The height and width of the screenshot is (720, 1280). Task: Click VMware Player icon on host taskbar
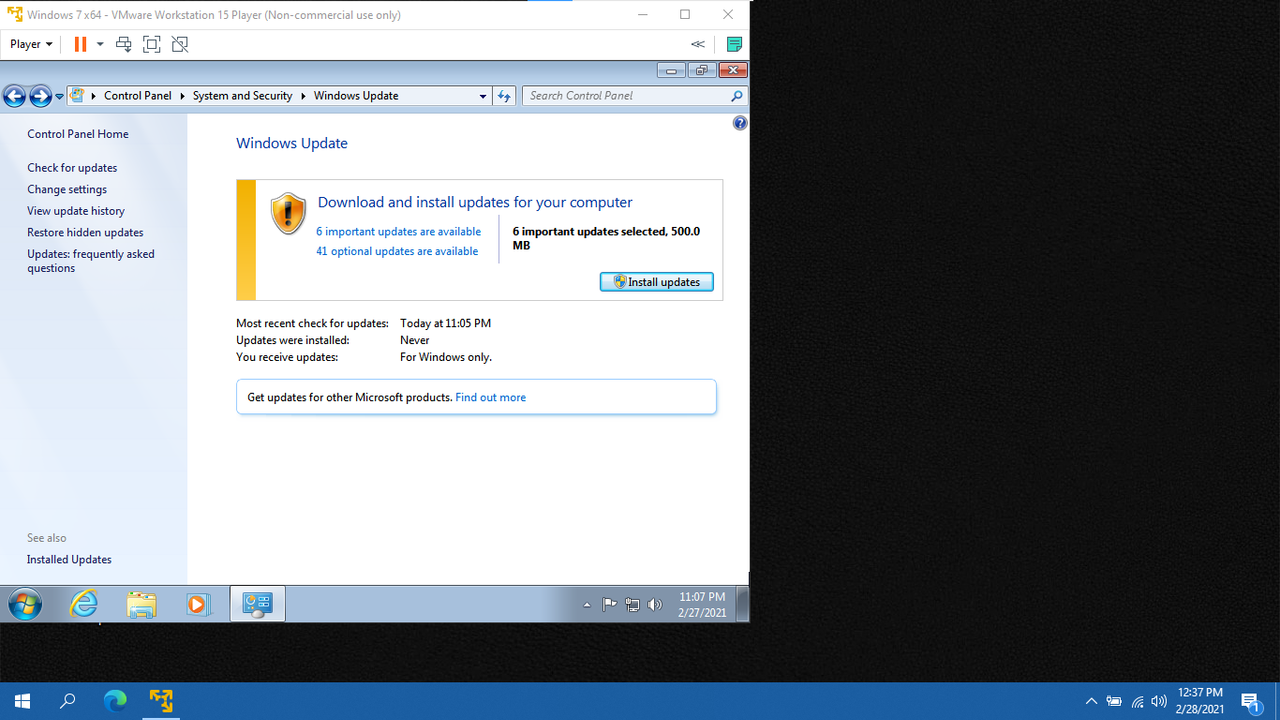(161, 701)
